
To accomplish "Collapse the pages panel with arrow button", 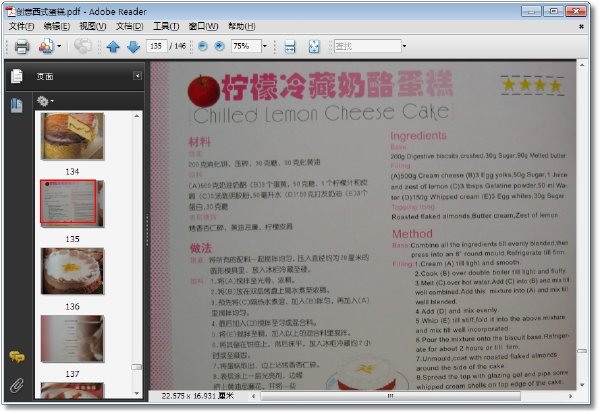I will 137,76.
